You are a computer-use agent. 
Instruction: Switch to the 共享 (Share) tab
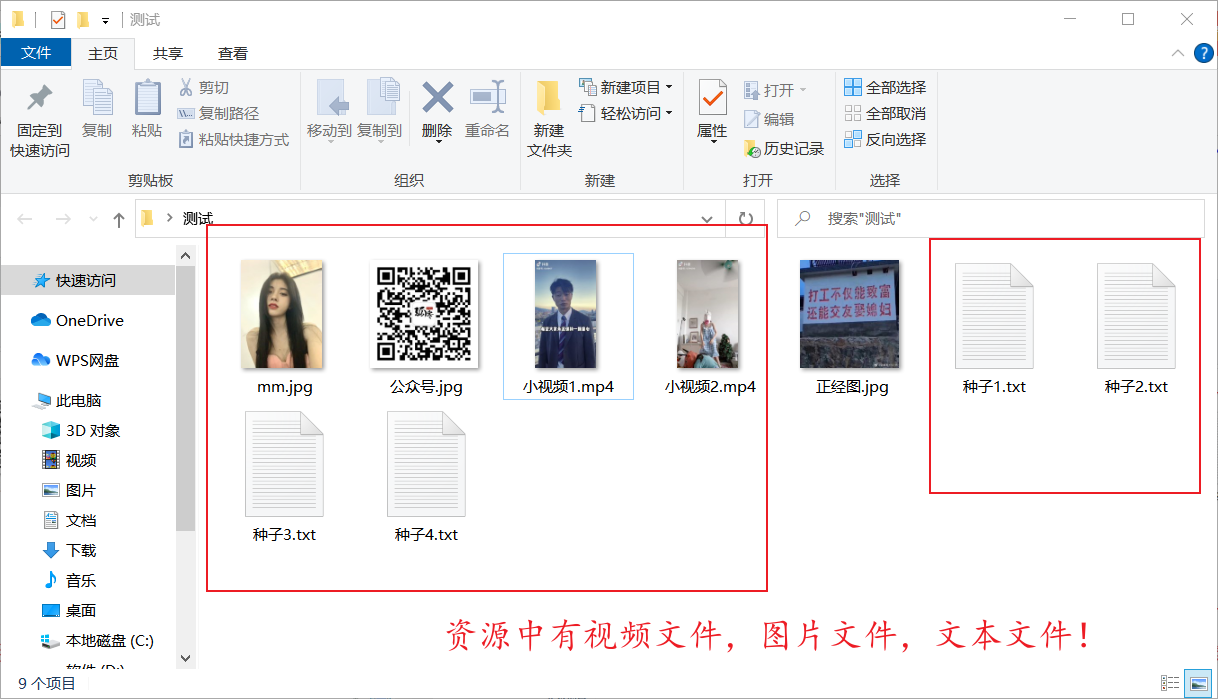[168, 53]
